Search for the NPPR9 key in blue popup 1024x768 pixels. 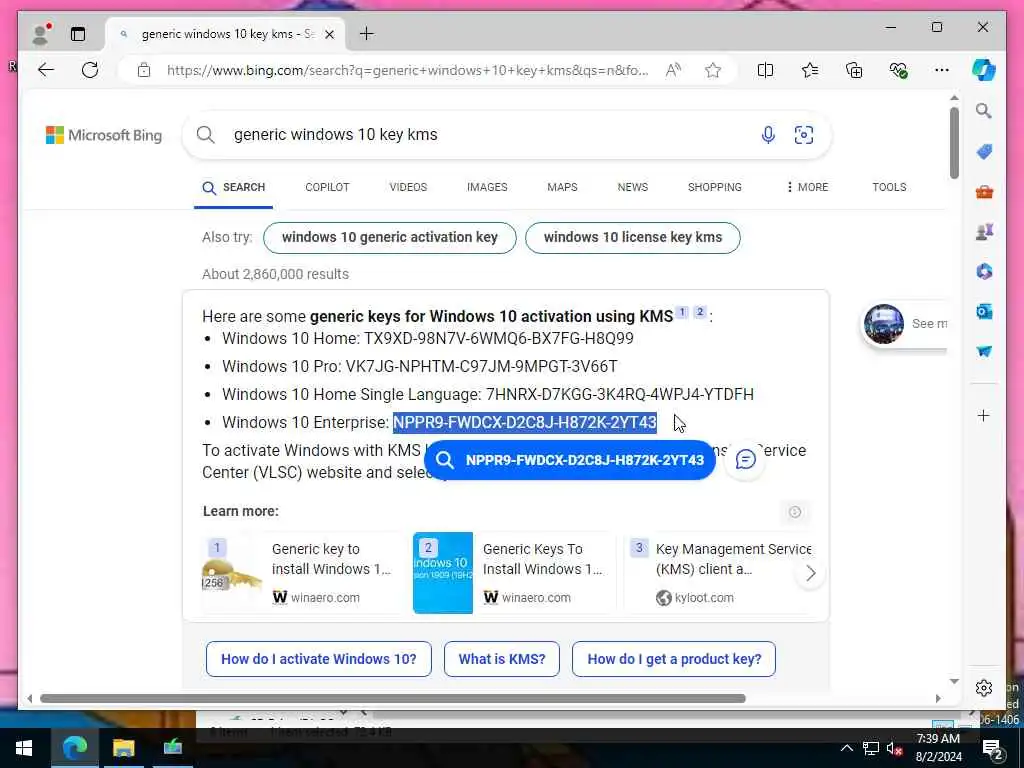(x=569, y=460)
